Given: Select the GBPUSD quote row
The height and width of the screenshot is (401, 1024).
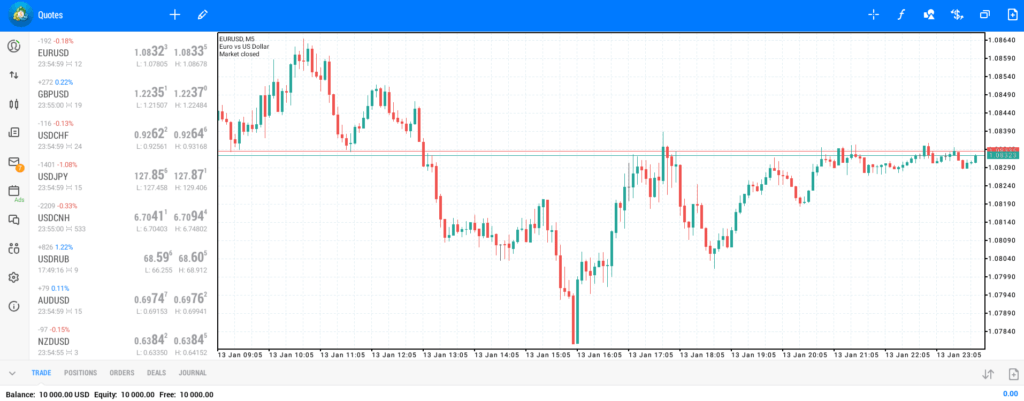Looking at the screenshot, I should coord(122,93).
